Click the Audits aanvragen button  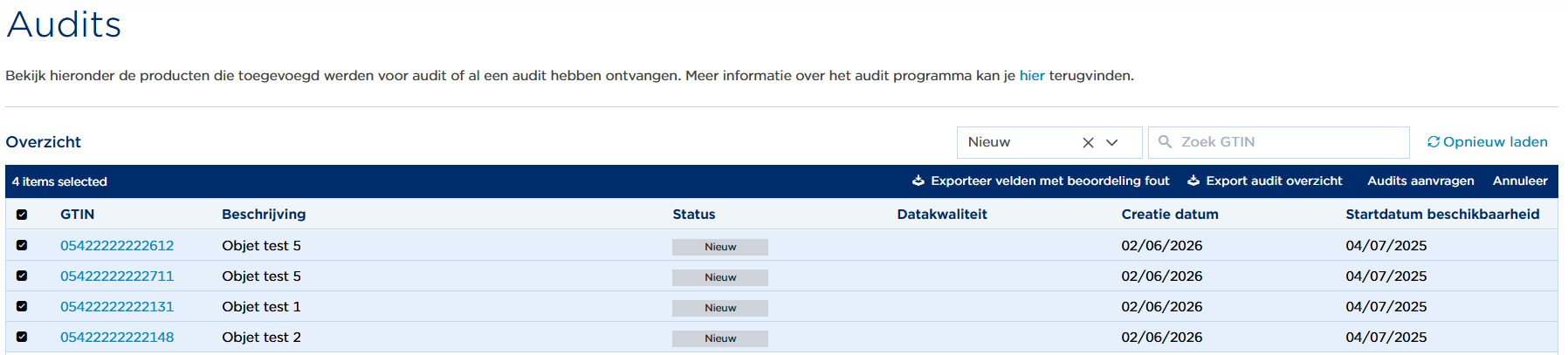(x=1420, y=181)
